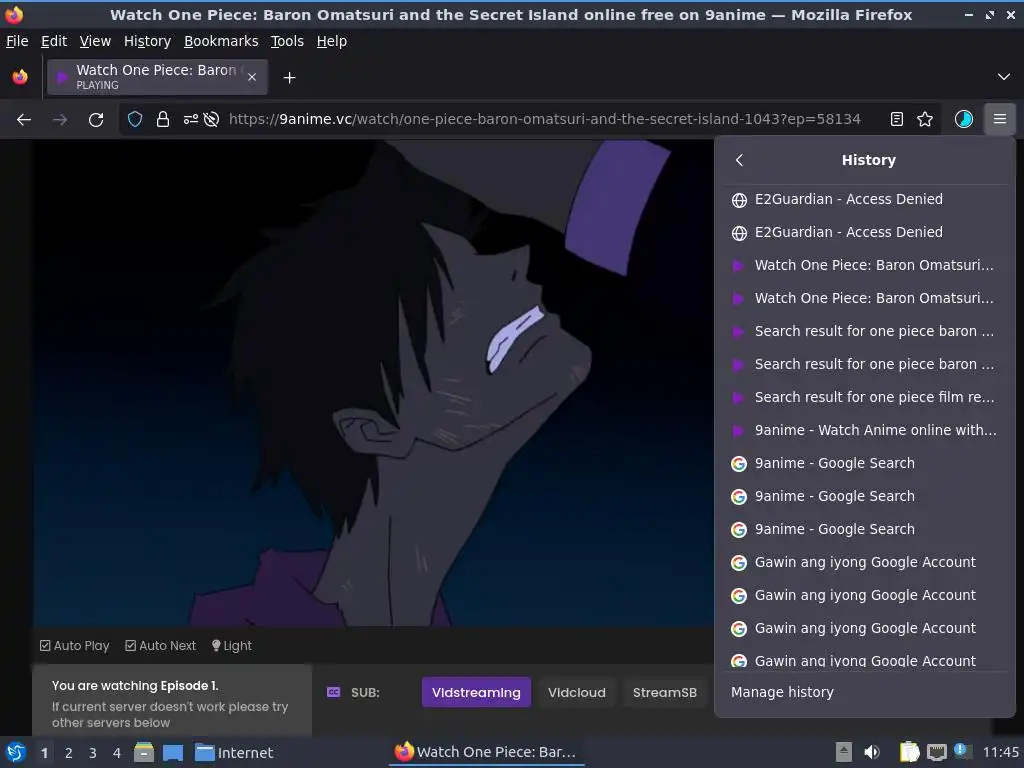Viewport: 1024px width, 768px height.
Task: Open the Help menu
Action: (x=332, y=41)
